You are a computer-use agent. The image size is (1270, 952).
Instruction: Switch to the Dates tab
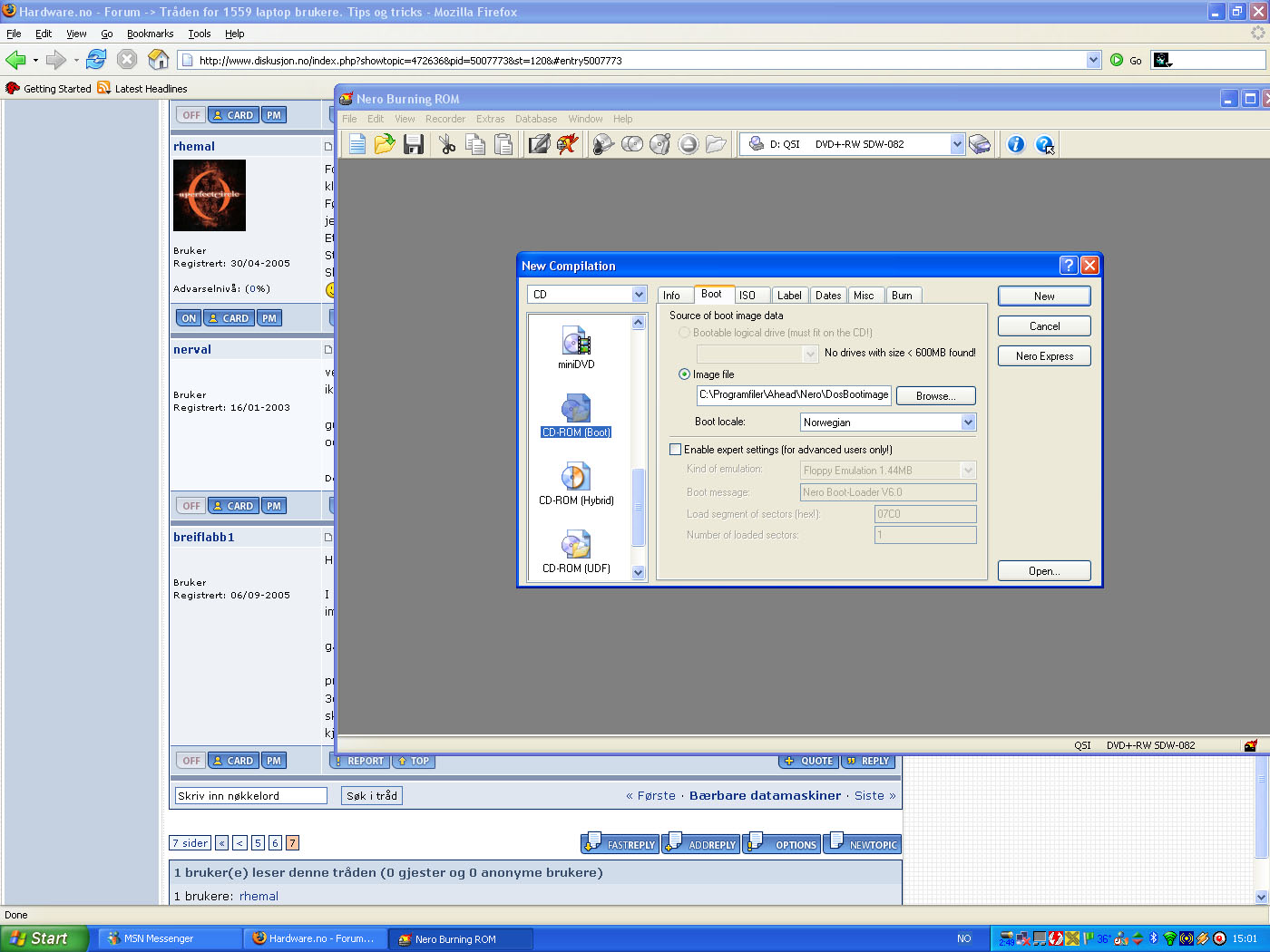[828, 296]
